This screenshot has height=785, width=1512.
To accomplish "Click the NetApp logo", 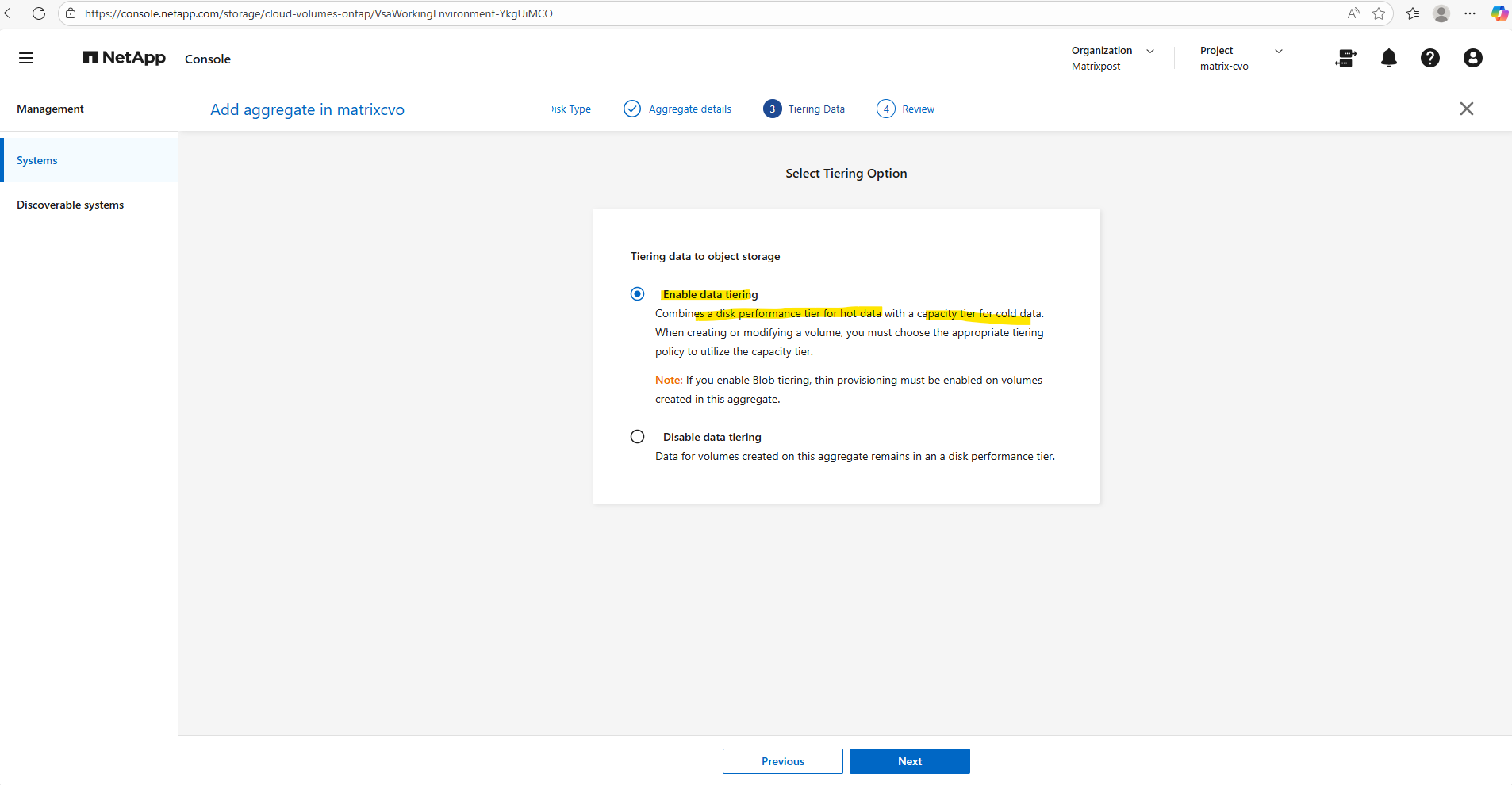I will click(x=125, y=58).
